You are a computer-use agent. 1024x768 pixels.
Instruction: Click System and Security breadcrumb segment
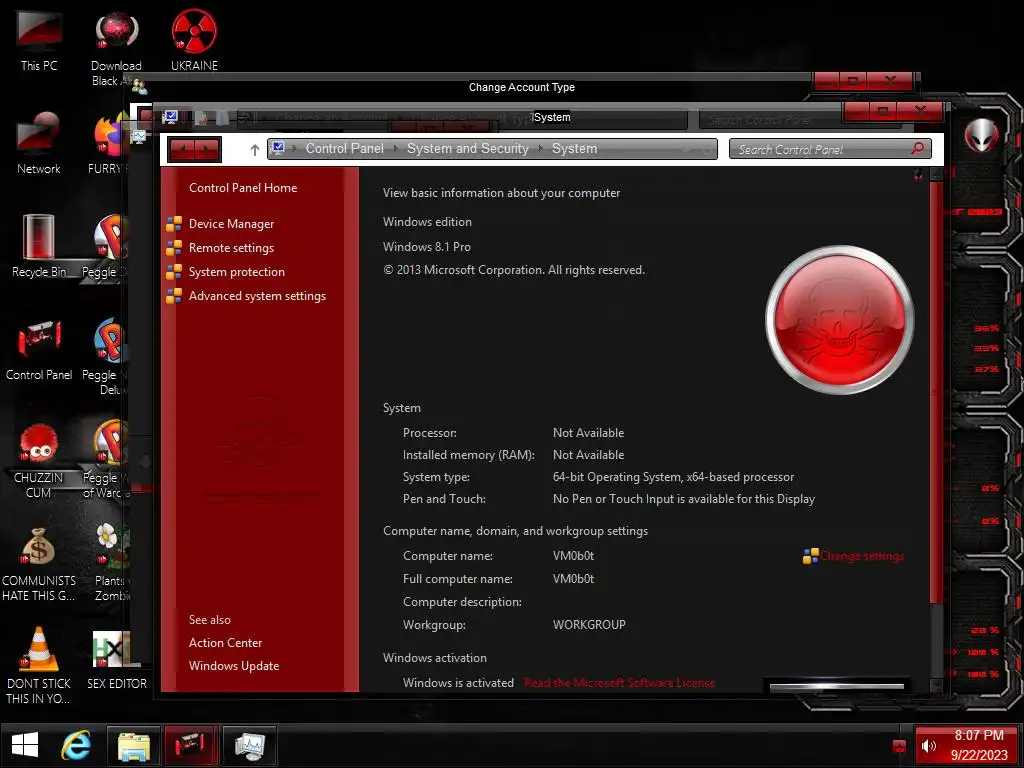[x=468, y=149]
